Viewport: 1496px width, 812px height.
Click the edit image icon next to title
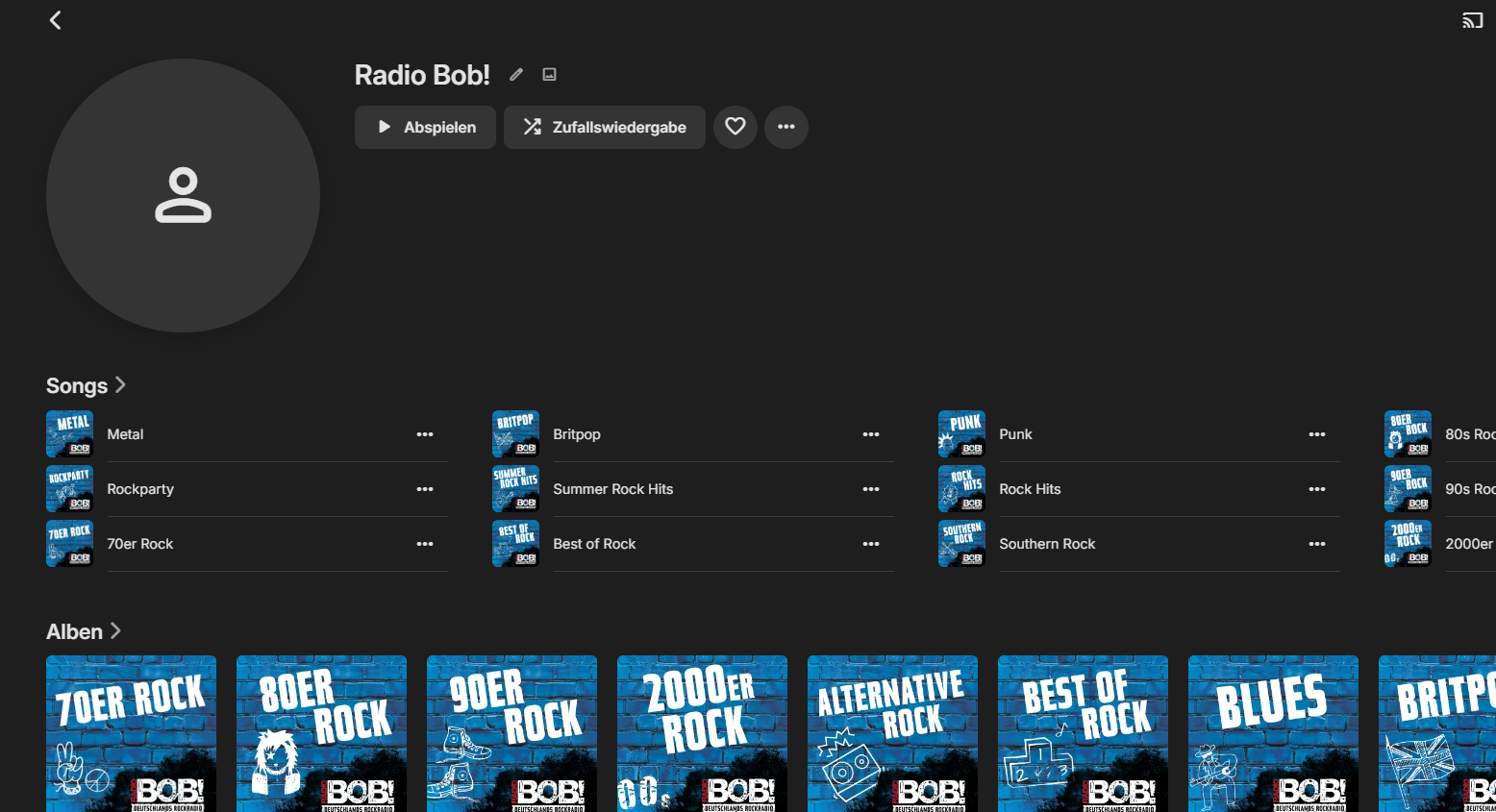coord(549,75)
